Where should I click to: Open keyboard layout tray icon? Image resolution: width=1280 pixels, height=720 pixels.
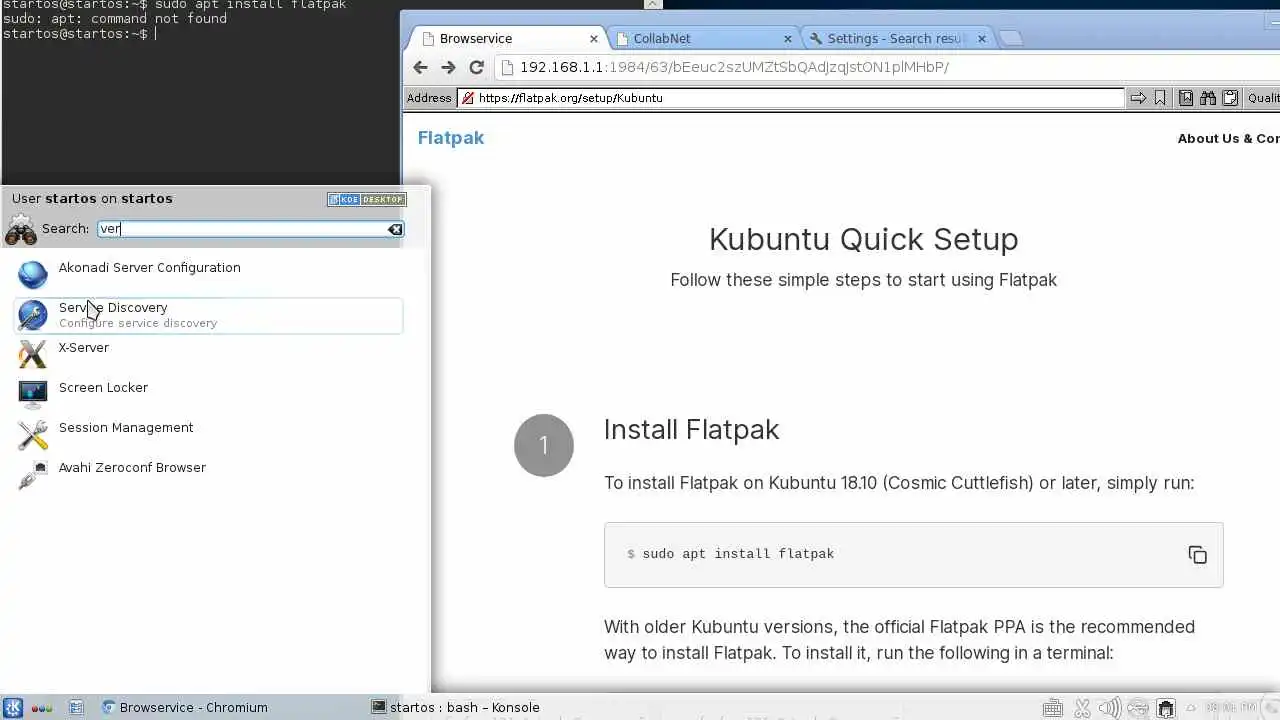point(1052,709)
